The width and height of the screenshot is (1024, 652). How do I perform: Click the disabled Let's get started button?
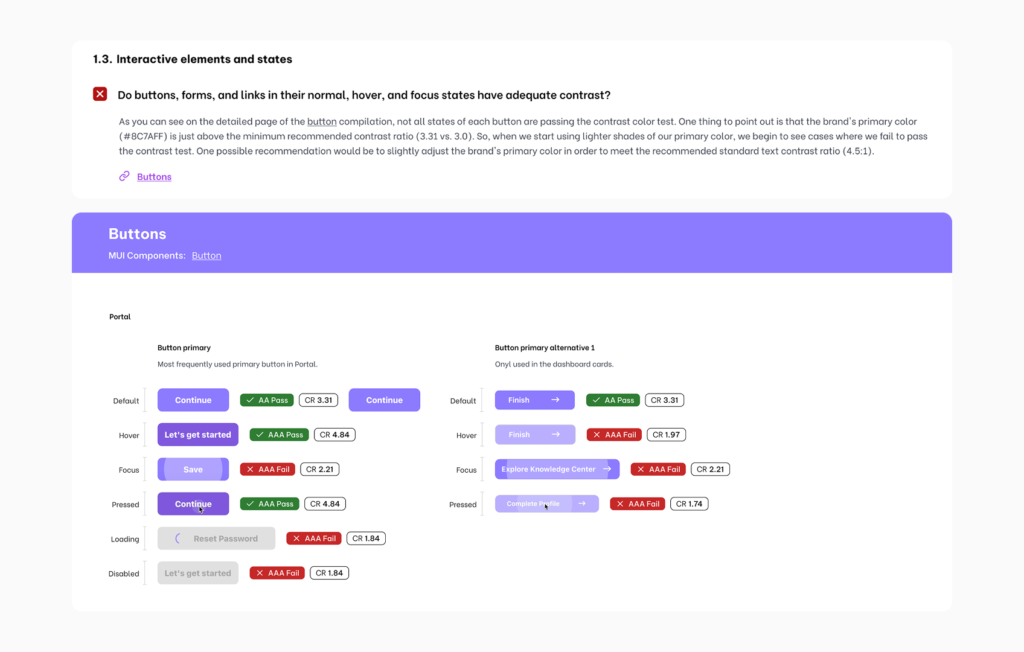197,572
